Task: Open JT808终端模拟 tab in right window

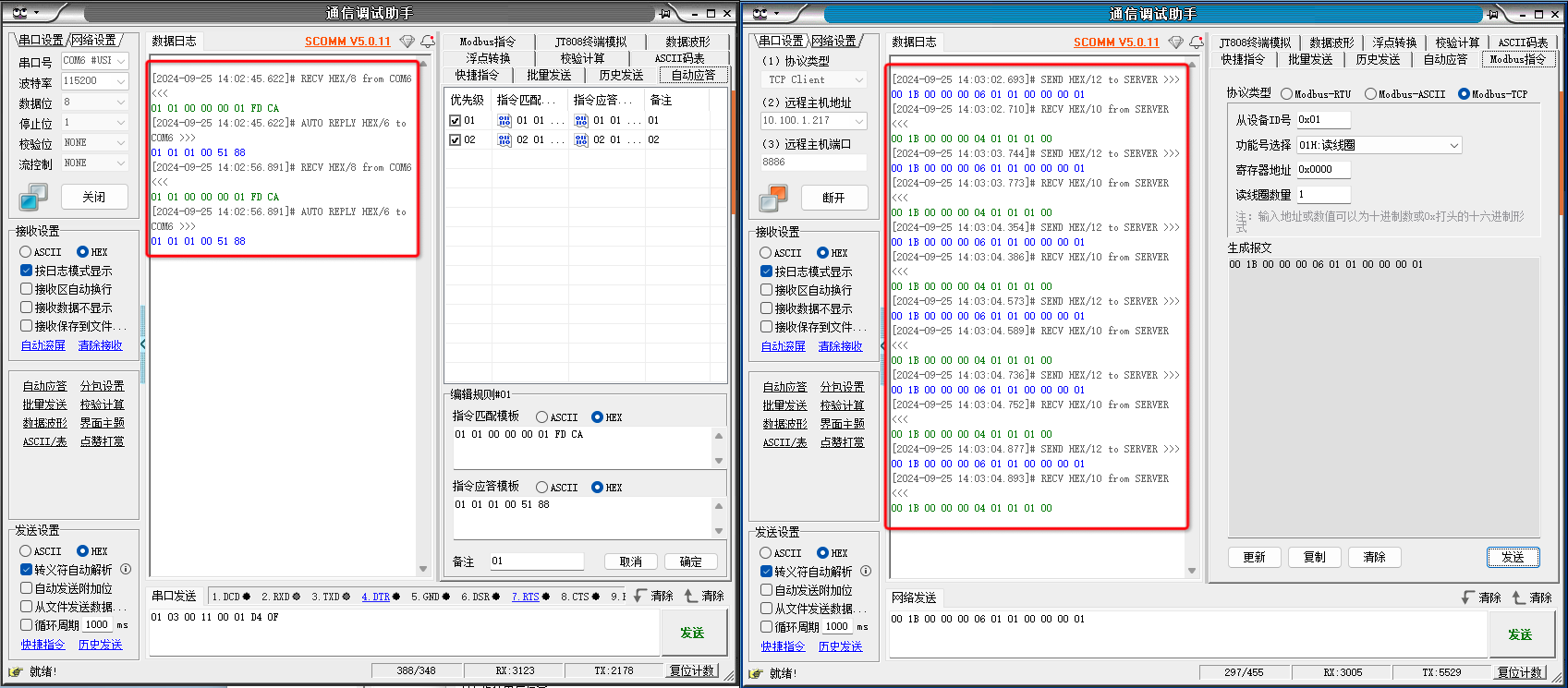Action: click(1254, 42)
